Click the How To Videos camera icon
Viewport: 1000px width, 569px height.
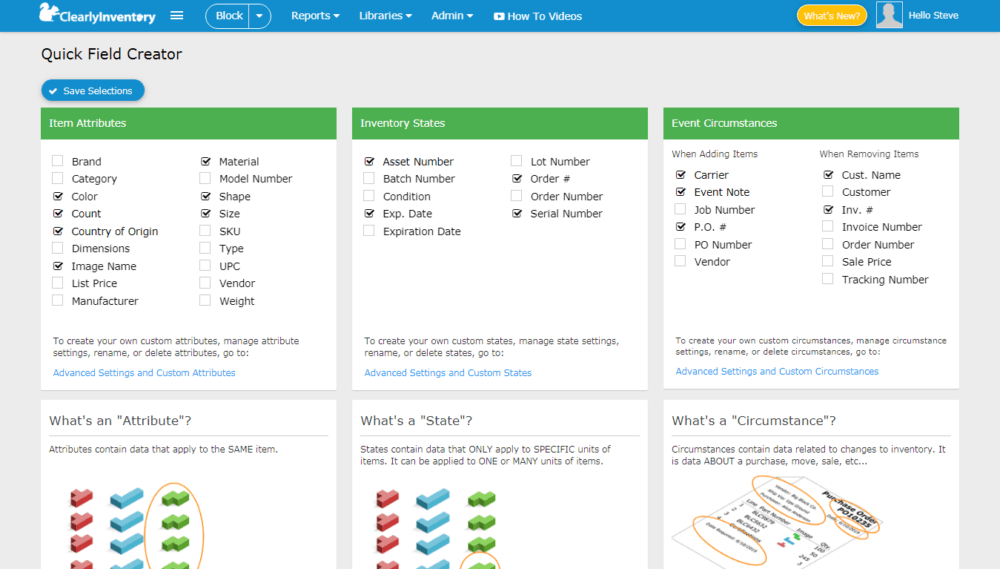(x=499, y=17)
